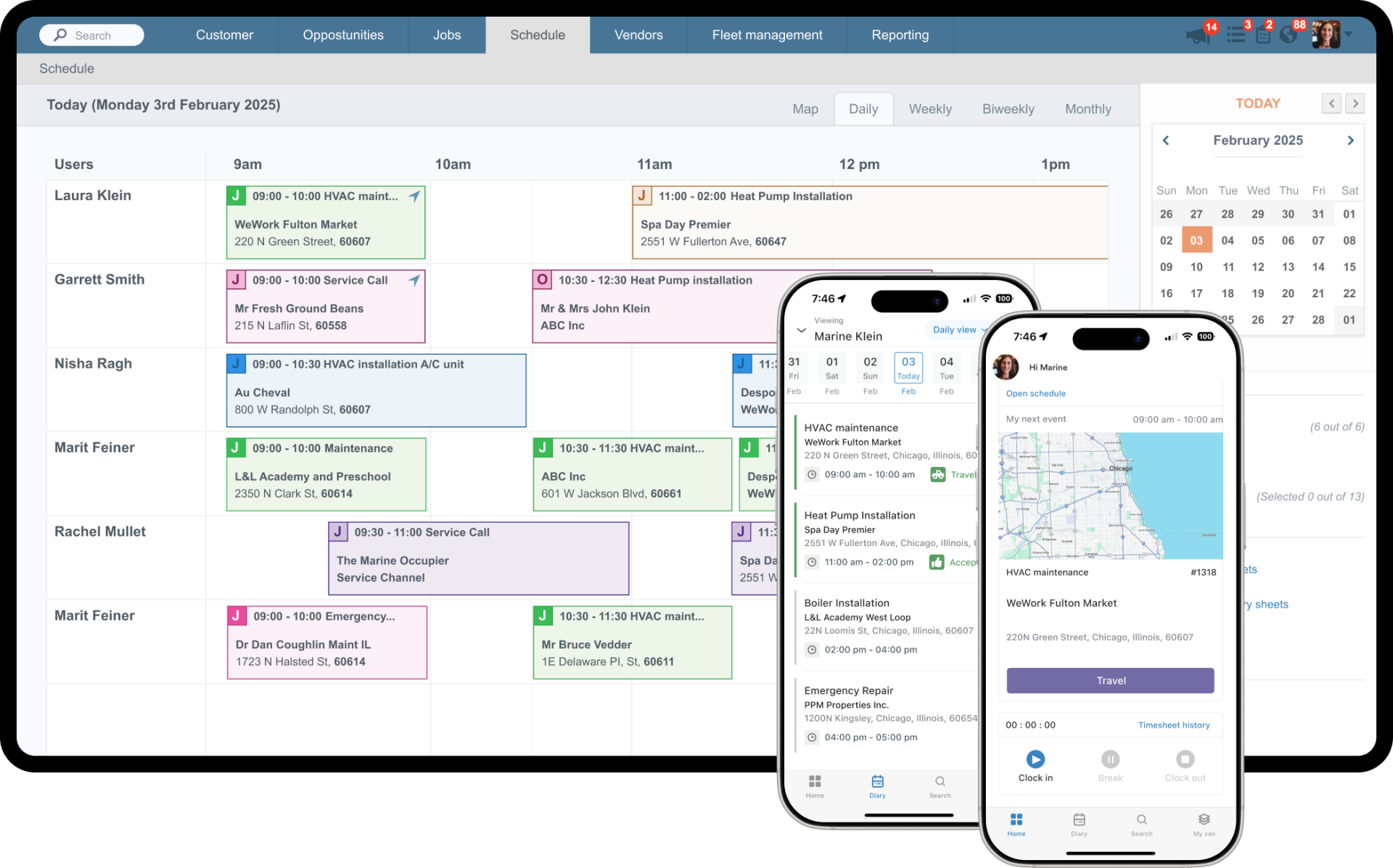
Task: Click the Search input field
Action: 91,34
